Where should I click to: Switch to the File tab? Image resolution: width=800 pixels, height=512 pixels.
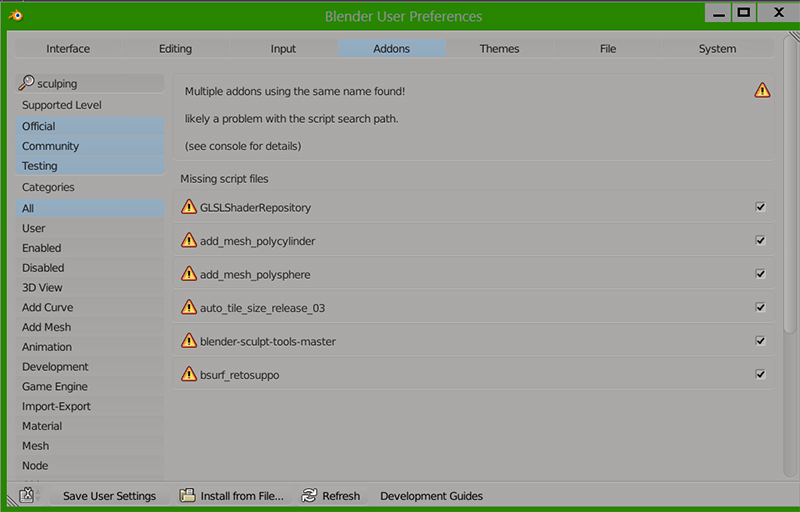[608, 48]
